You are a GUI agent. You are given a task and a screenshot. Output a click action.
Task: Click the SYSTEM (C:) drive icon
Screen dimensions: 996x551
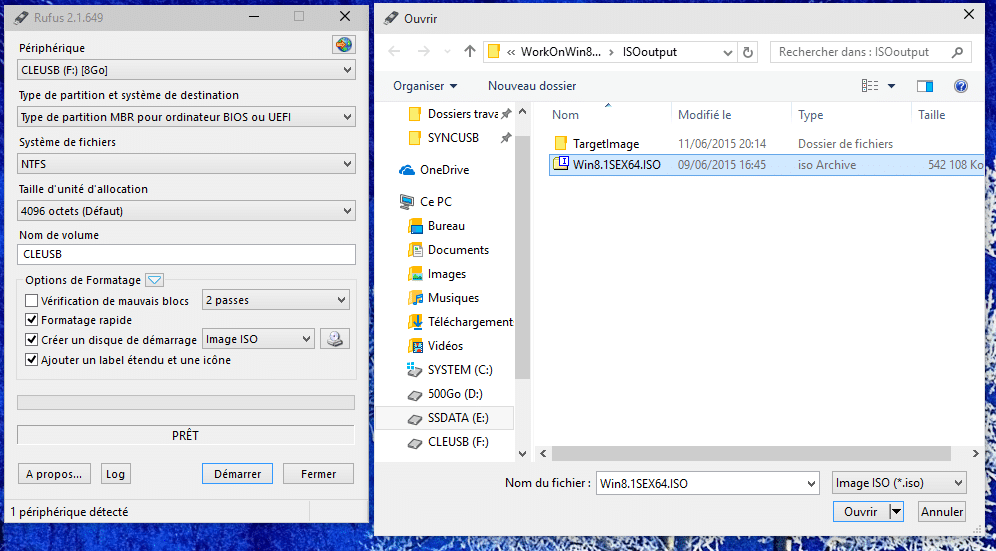click(x=414, y=370)
